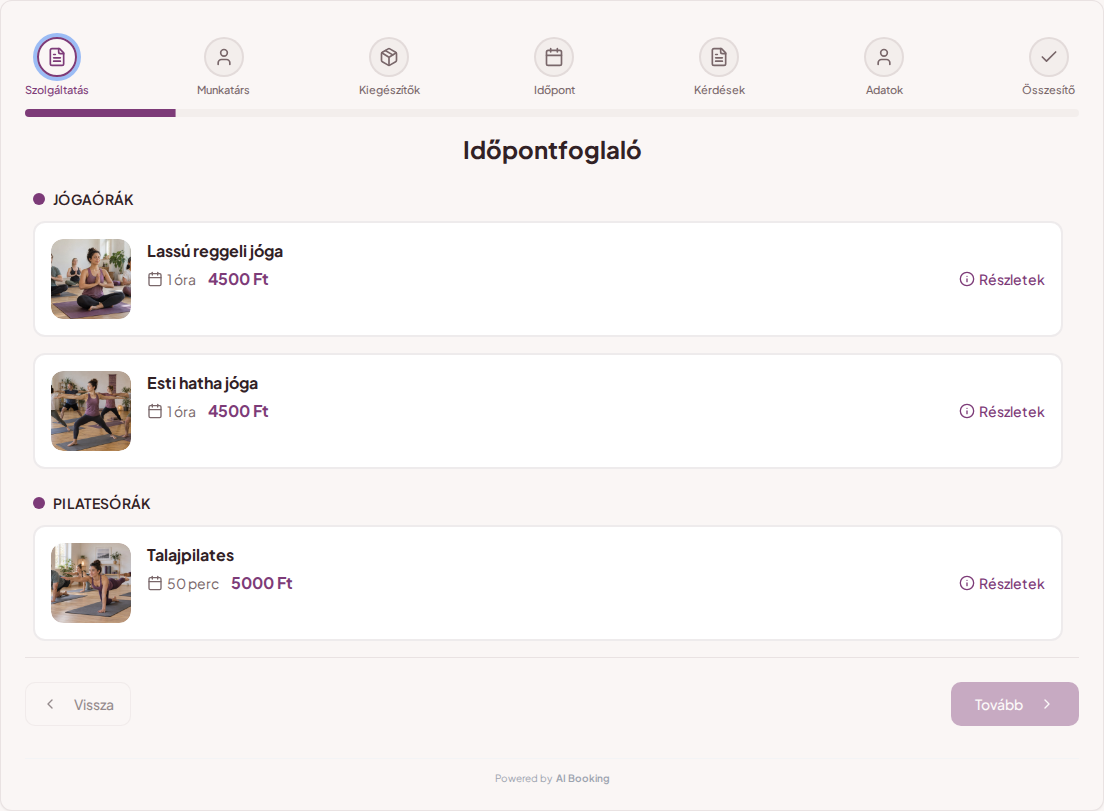Switch to the Kiegészítők step label
Screen dimensions: 1104x811
(389, 90)
